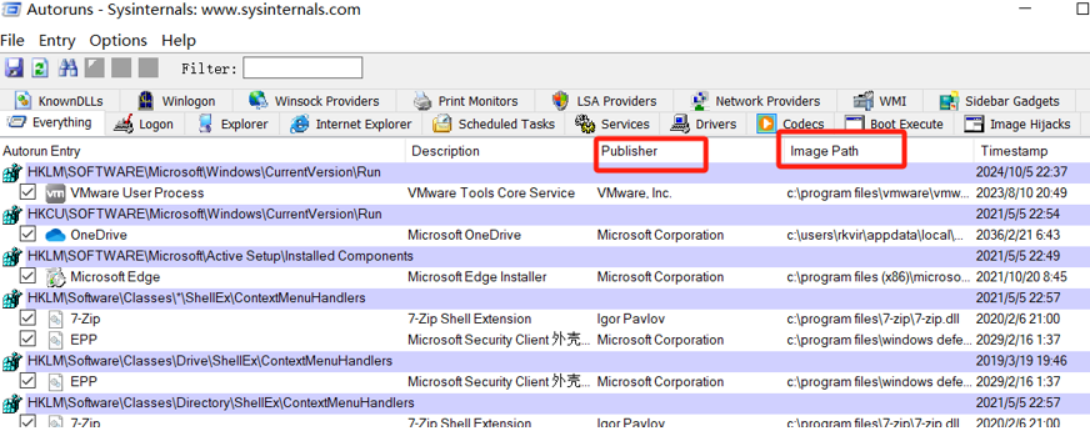Open the Help menu
This screenshot has width=1090, height=430.
[x=179, y=40]
